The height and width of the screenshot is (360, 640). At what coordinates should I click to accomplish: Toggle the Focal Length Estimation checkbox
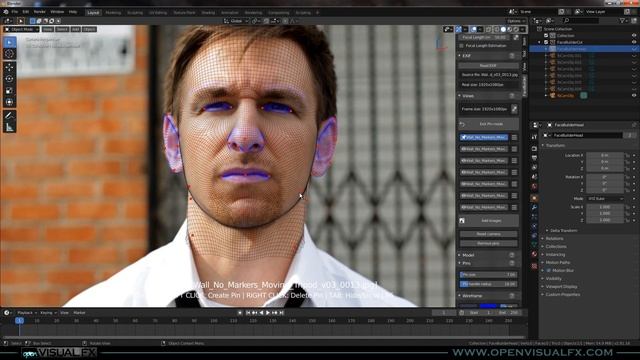click(462, 46)
